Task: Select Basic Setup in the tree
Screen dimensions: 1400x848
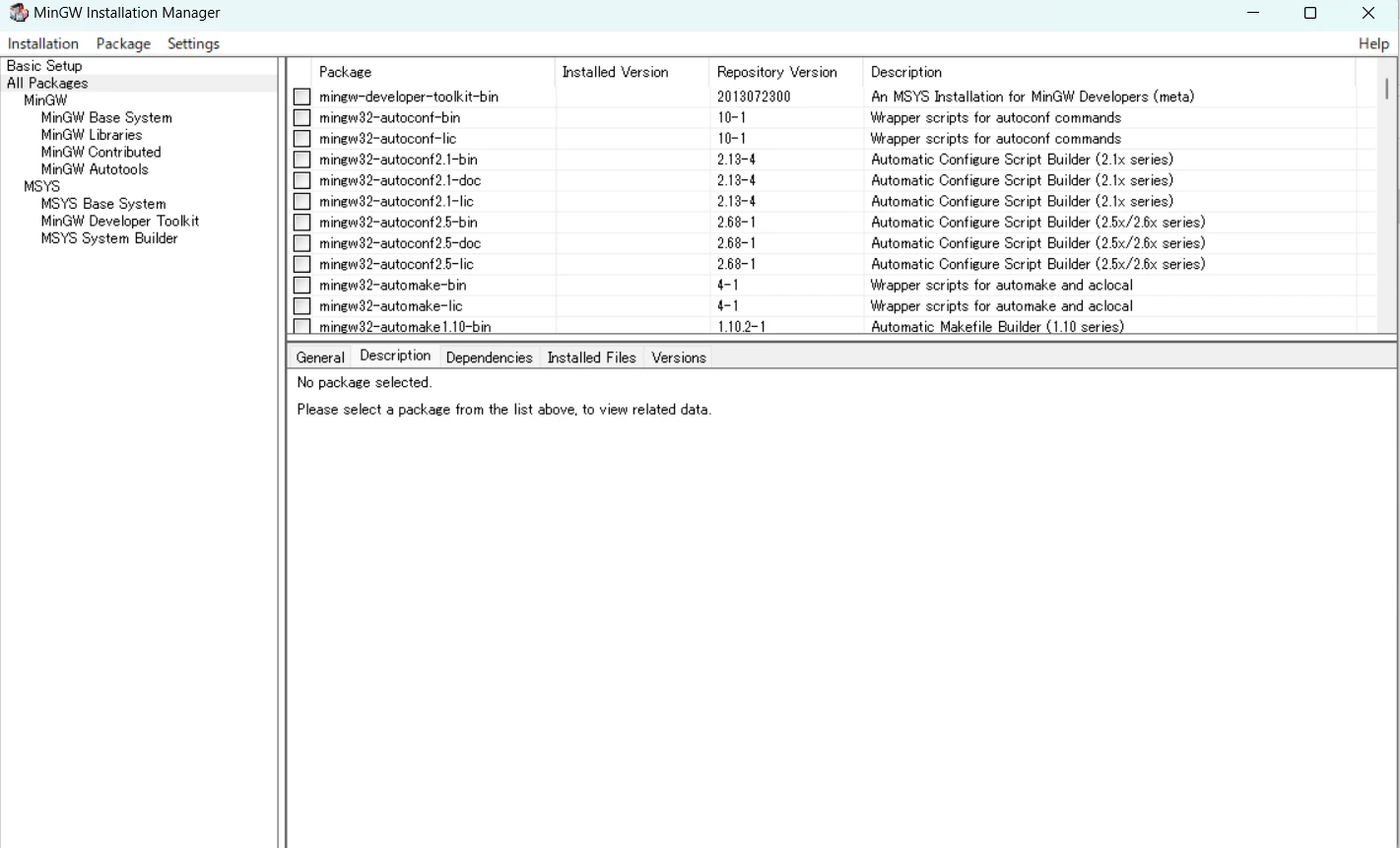Action: click(x=44, y=66)
